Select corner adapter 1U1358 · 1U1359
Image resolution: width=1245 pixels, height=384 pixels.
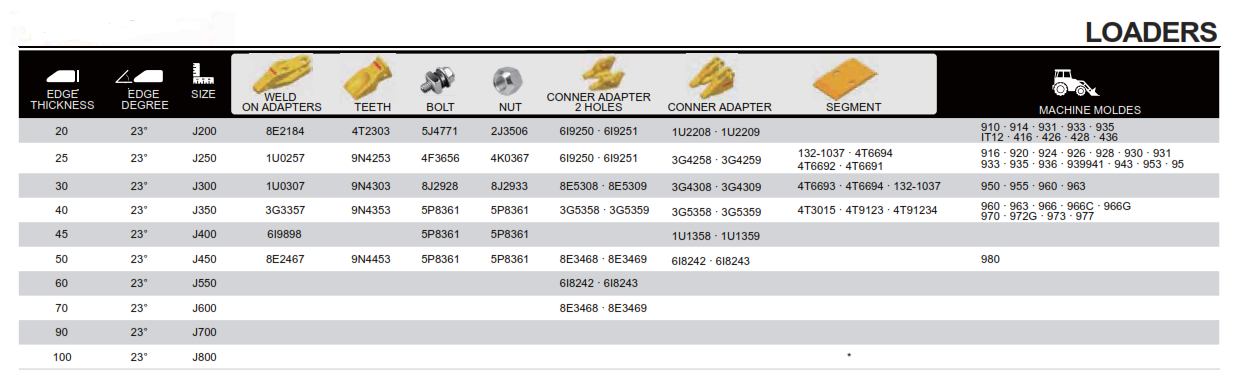pos(716,236)
